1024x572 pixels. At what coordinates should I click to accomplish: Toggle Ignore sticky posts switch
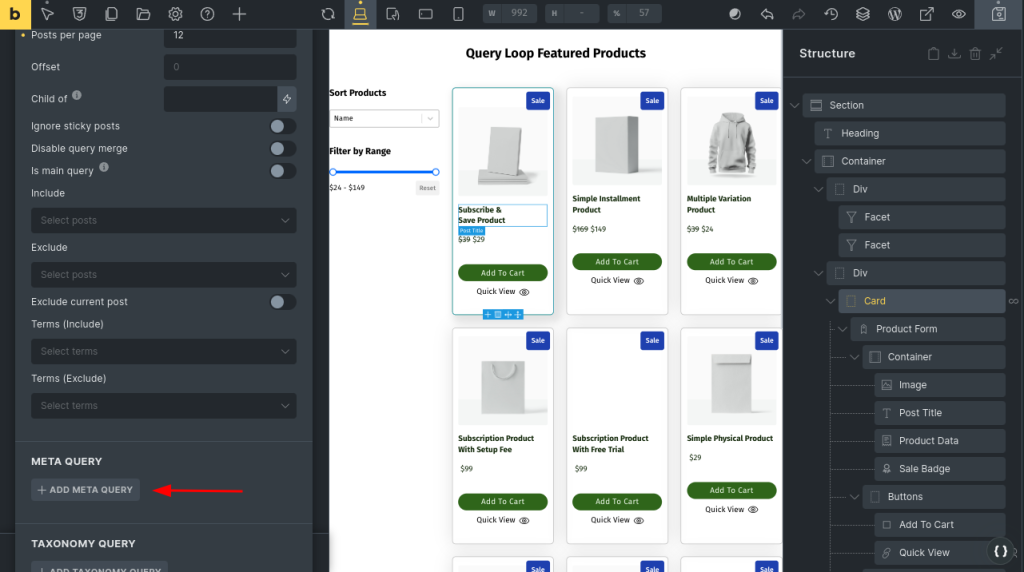click(x=282, y=126)
